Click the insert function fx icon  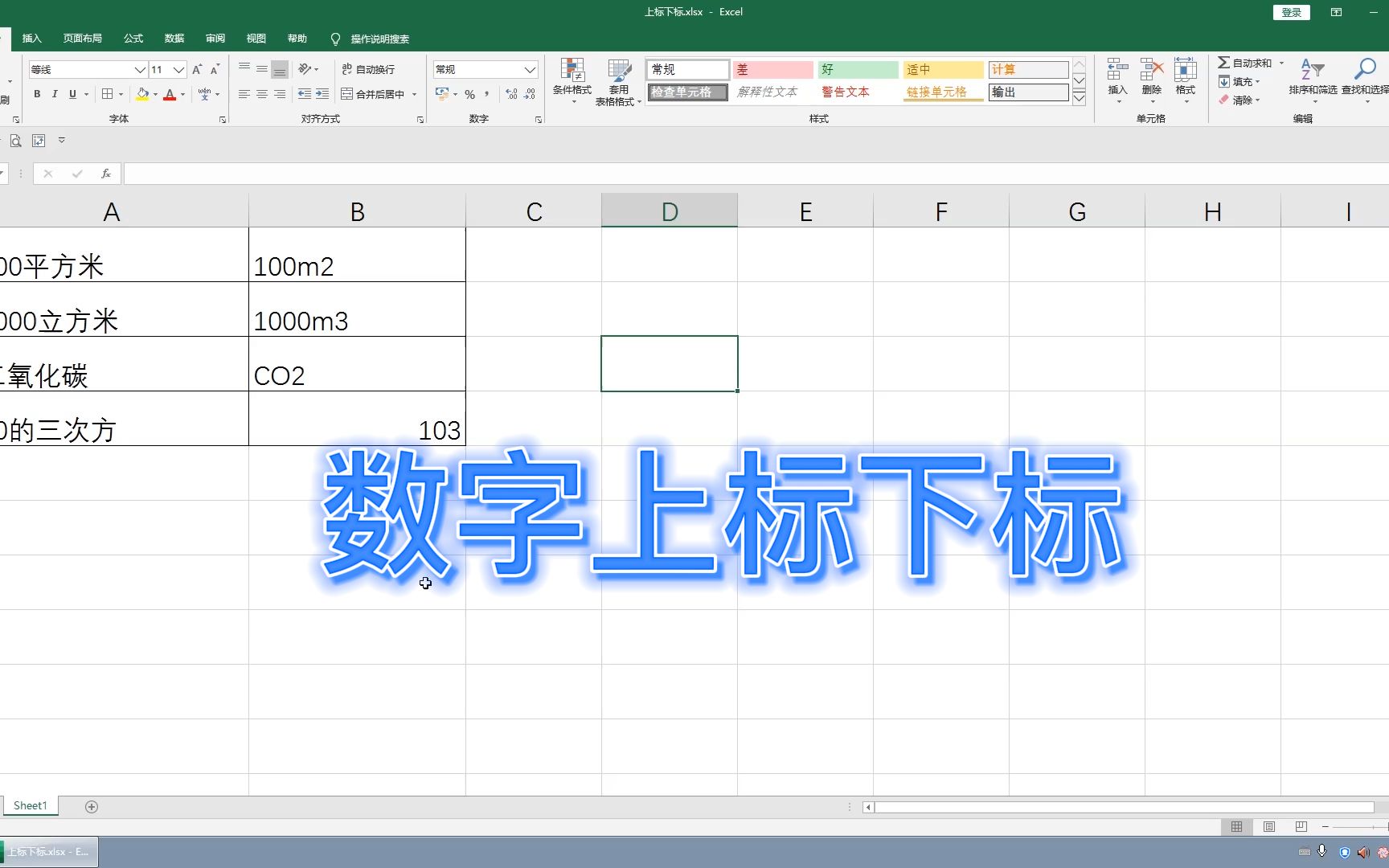click(105, 174)
